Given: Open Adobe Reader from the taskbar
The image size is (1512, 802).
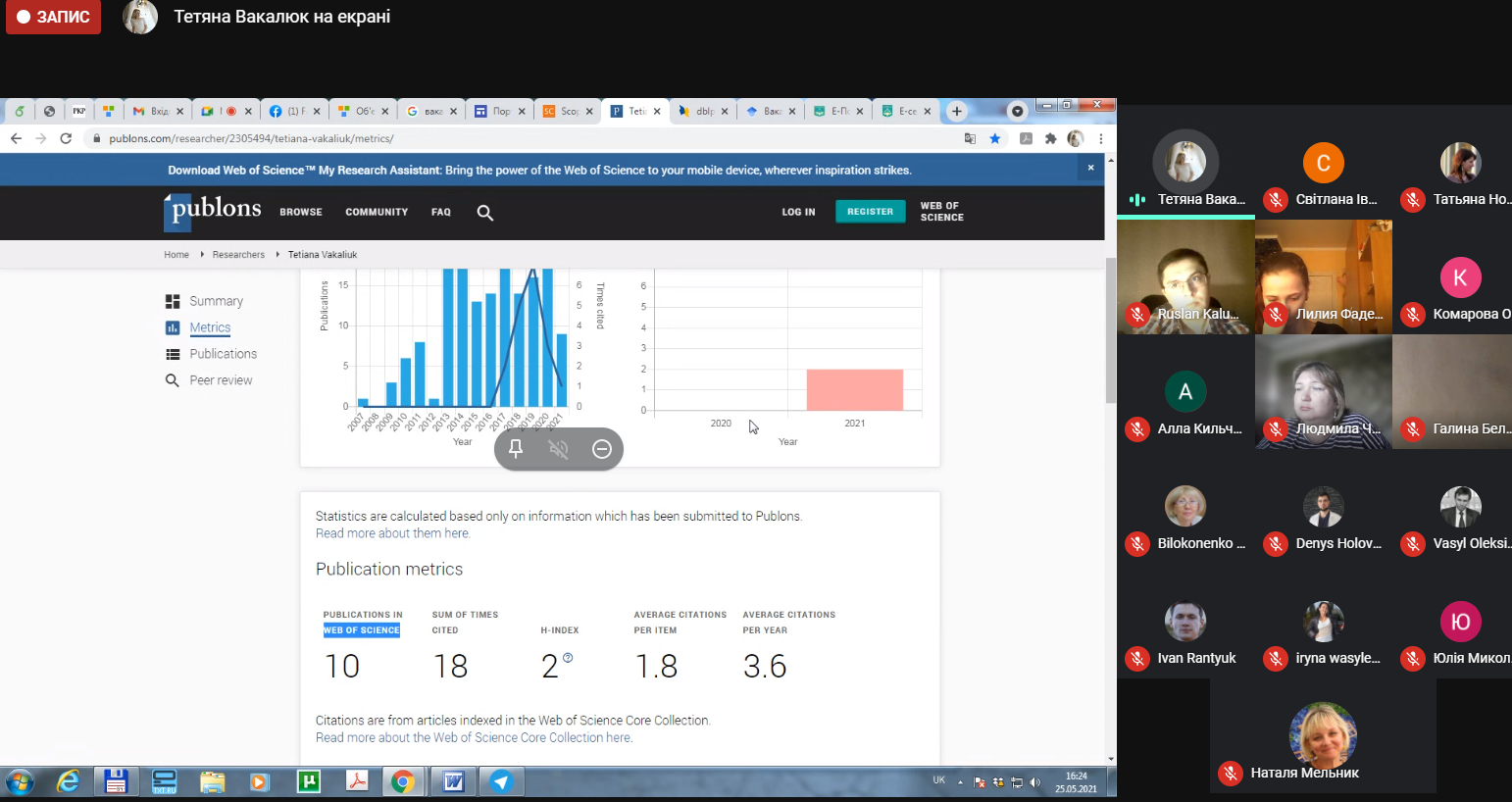Looking at the screenshot, I should click(x=357, y=781).
